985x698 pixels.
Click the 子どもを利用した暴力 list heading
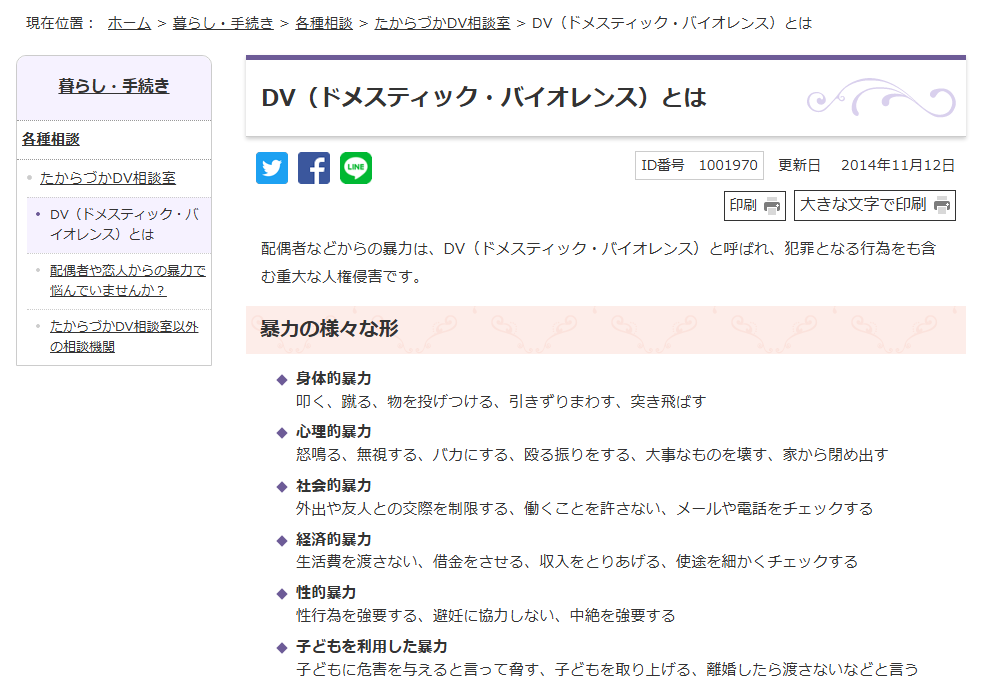371,646
